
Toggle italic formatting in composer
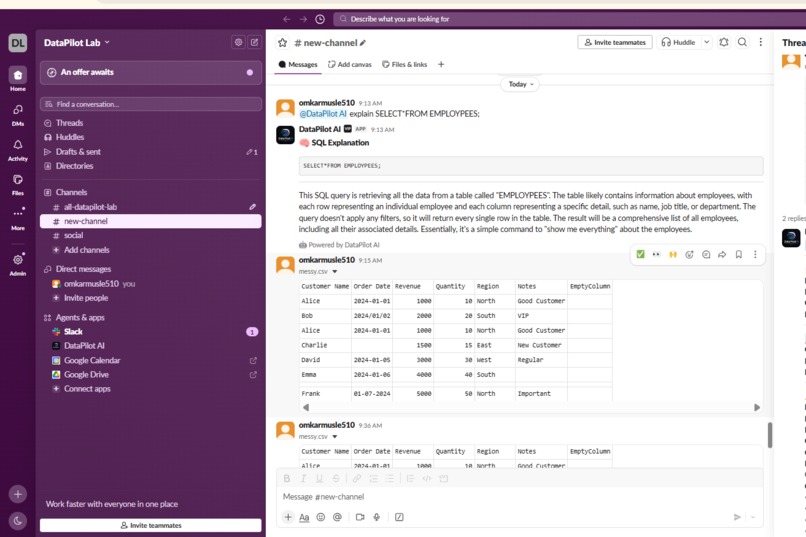click(303, 478)
